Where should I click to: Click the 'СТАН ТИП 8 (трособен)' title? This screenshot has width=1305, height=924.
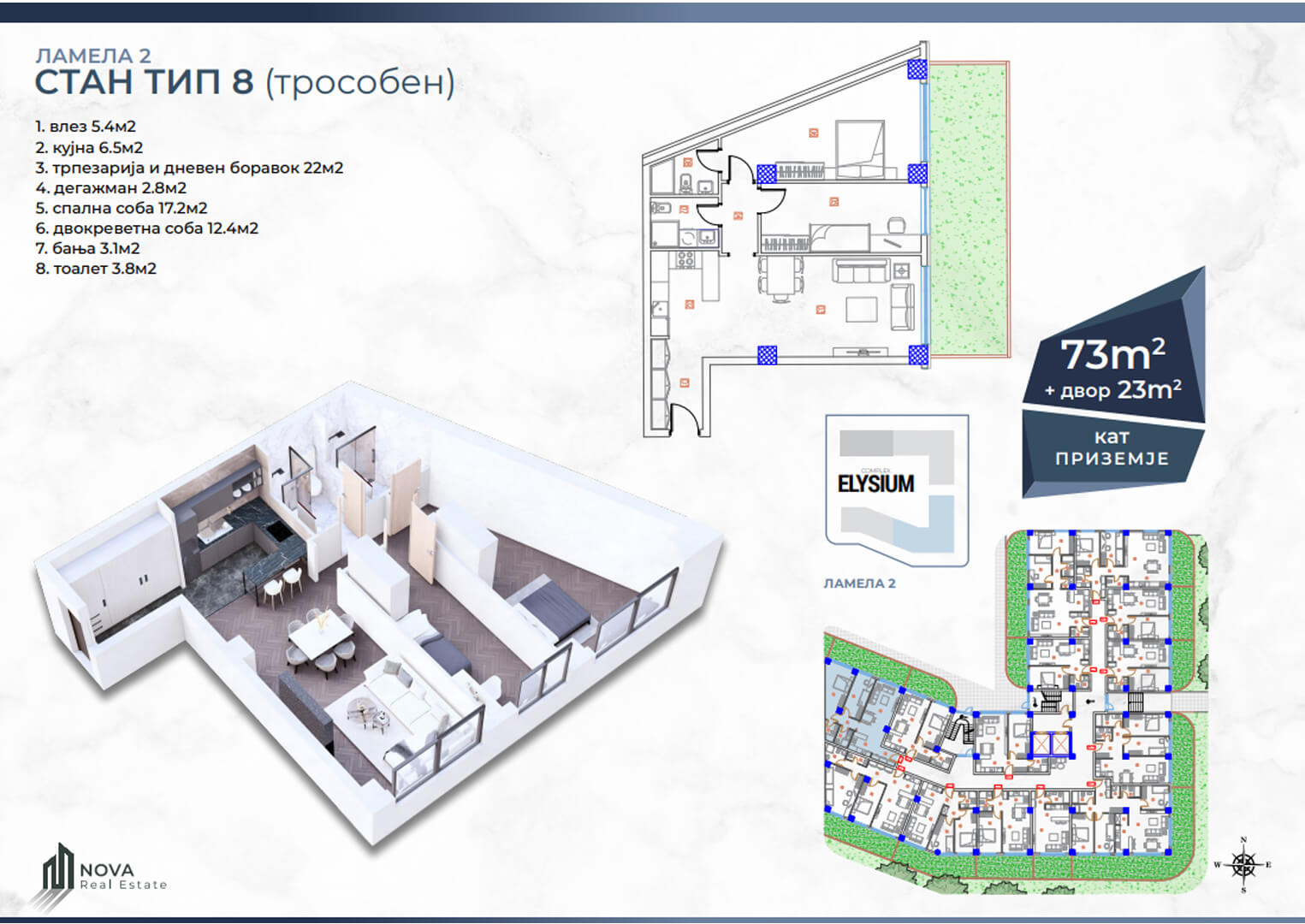pos(244,82)
